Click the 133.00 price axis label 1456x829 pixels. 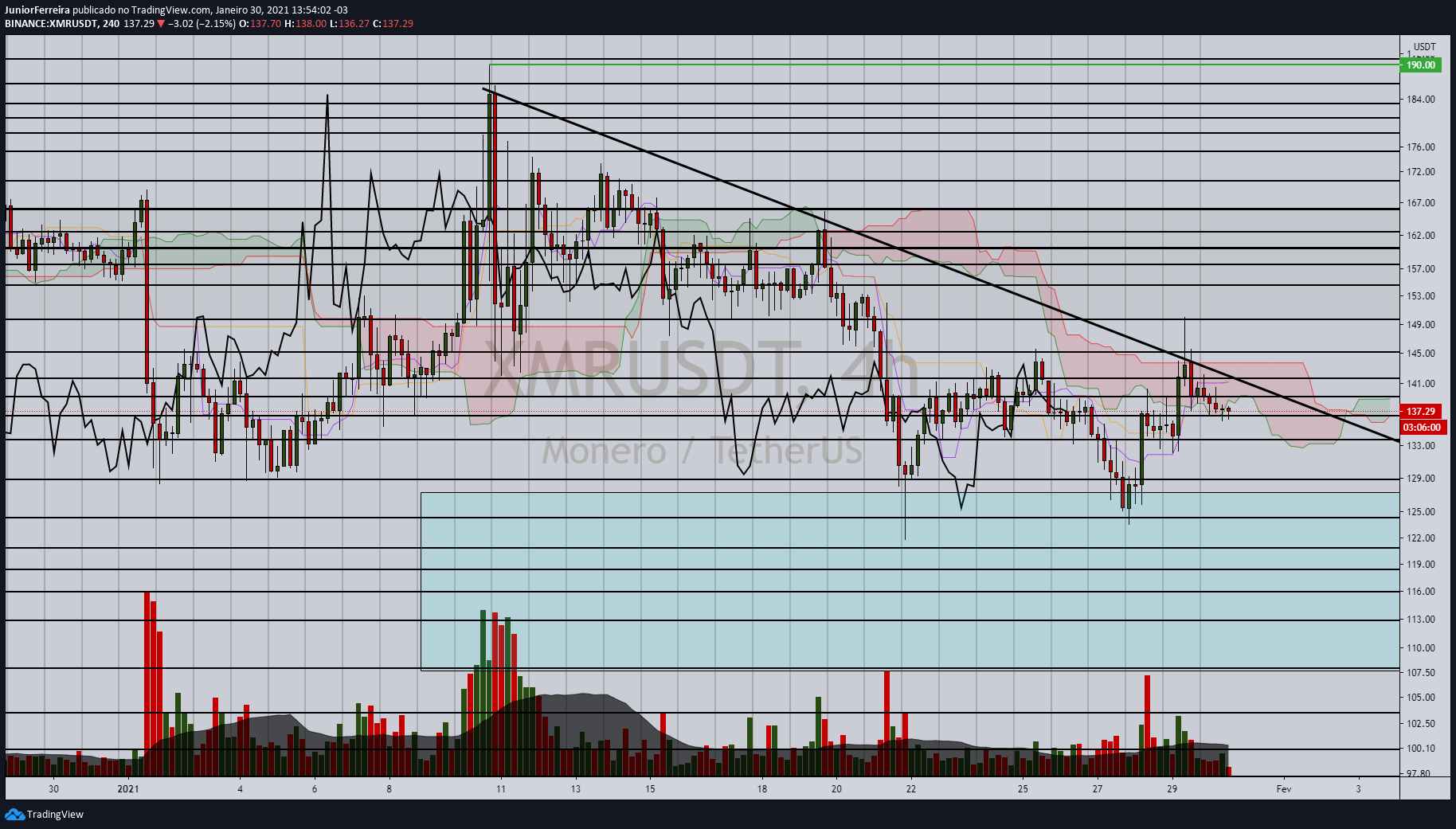pyautogui.click(x=1421, y=446)
